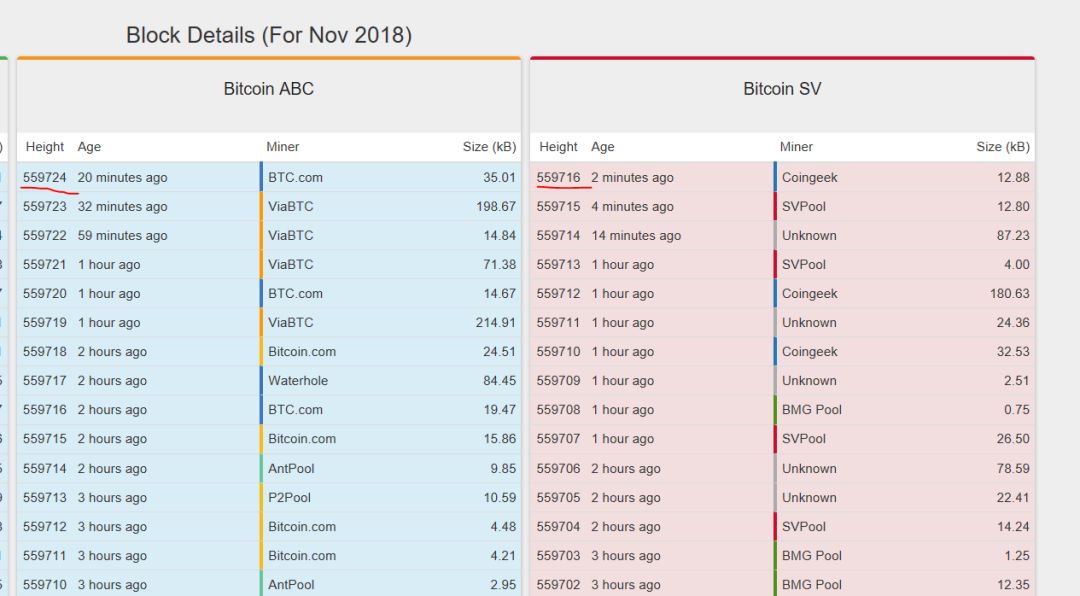The width and height of the screenshot is (1080, 596).
Task: Click size value 26.50
Action: 1013,439
